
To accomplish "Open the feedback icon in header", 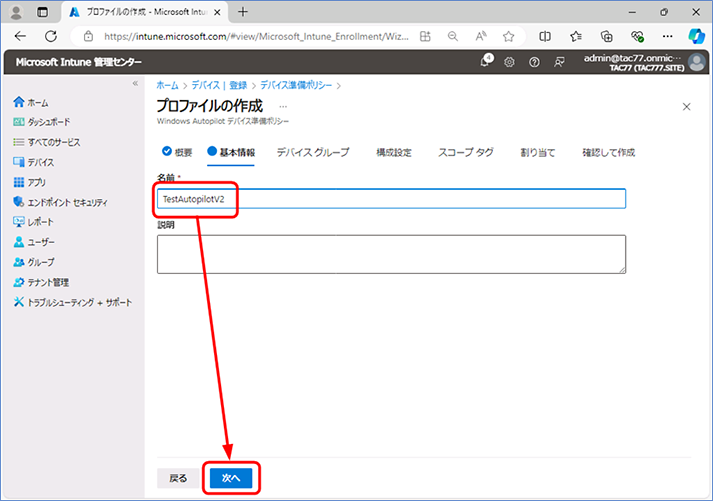I will point(559,62).
